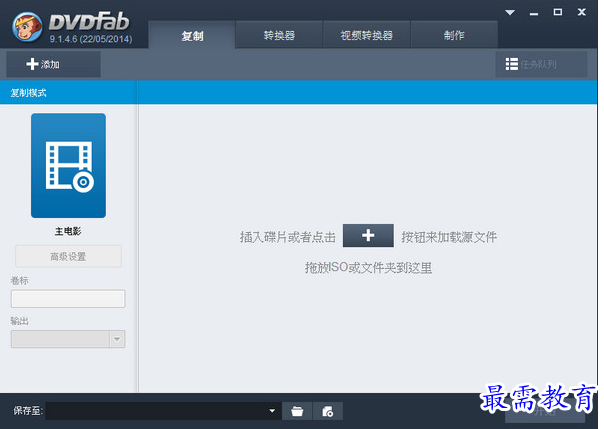Switch to the 视频转换器 tab

[366, 35]
